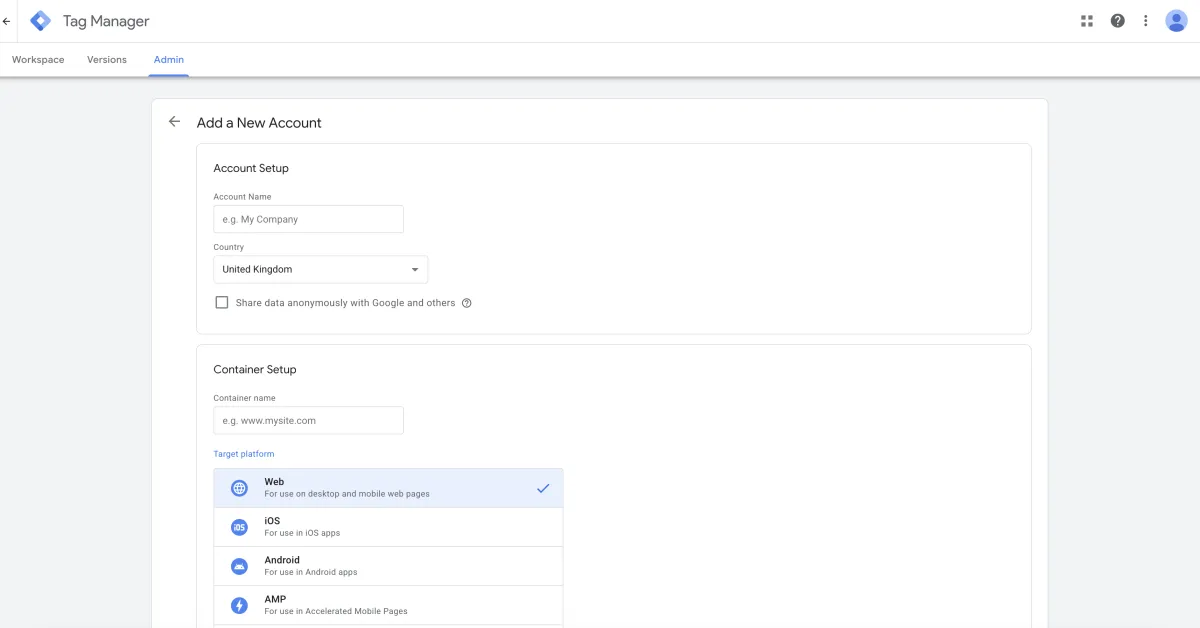Click the help icon beside share data option
Screen dimensions: 1200x628
pyautogui.click(x=466, y=303)
